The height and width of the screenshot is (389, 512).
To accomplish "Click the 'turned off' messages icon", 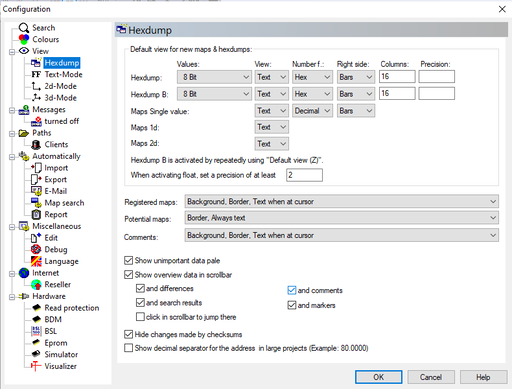I will click(x=36, y=121).
